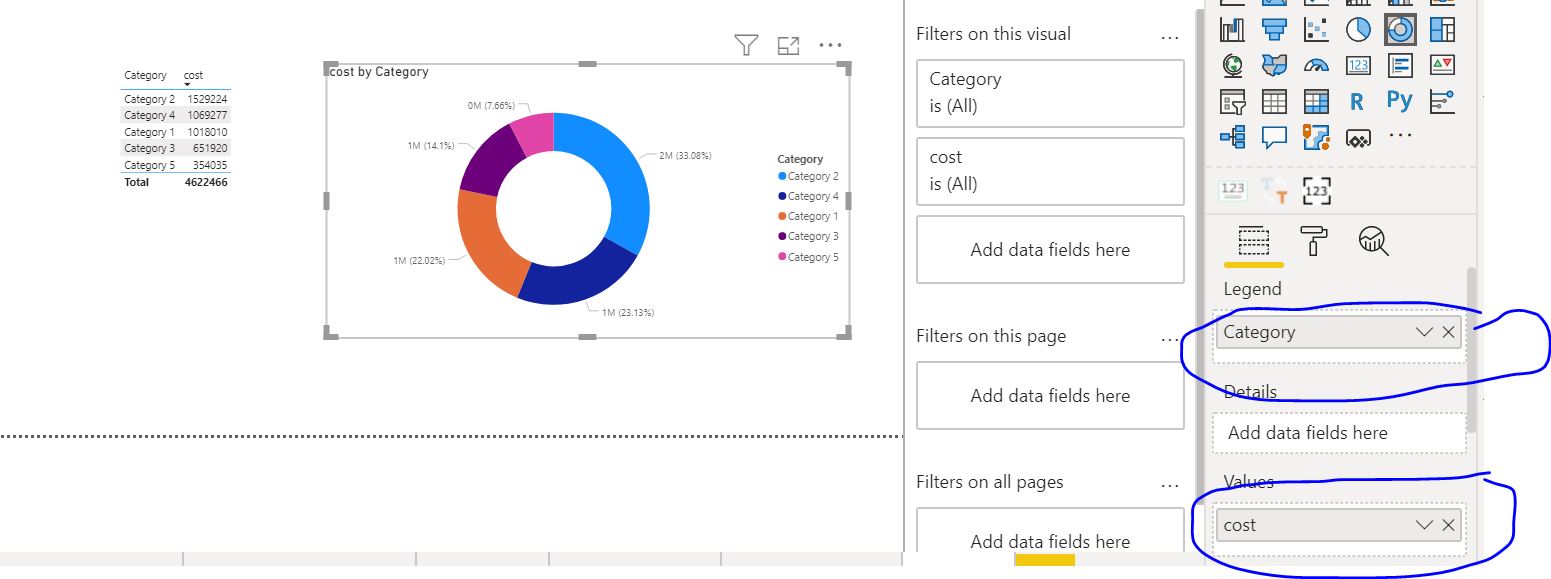
Task: Open ellipsis next to Filters on this page
Action: [x=1170, y=340]
